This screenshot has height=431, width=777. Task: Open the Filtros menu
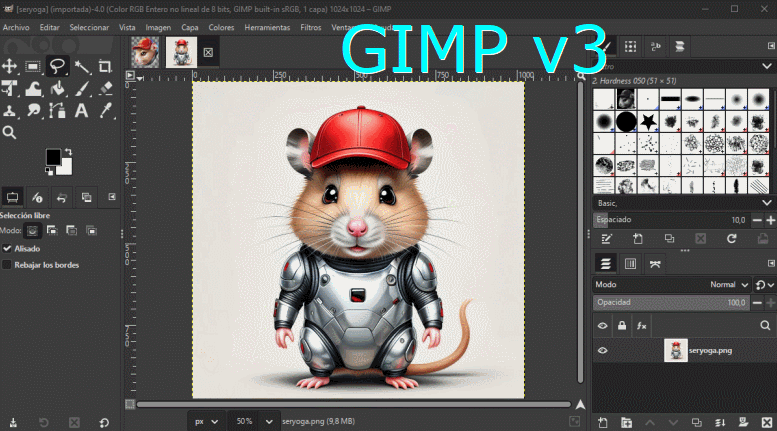click(311, 28)
